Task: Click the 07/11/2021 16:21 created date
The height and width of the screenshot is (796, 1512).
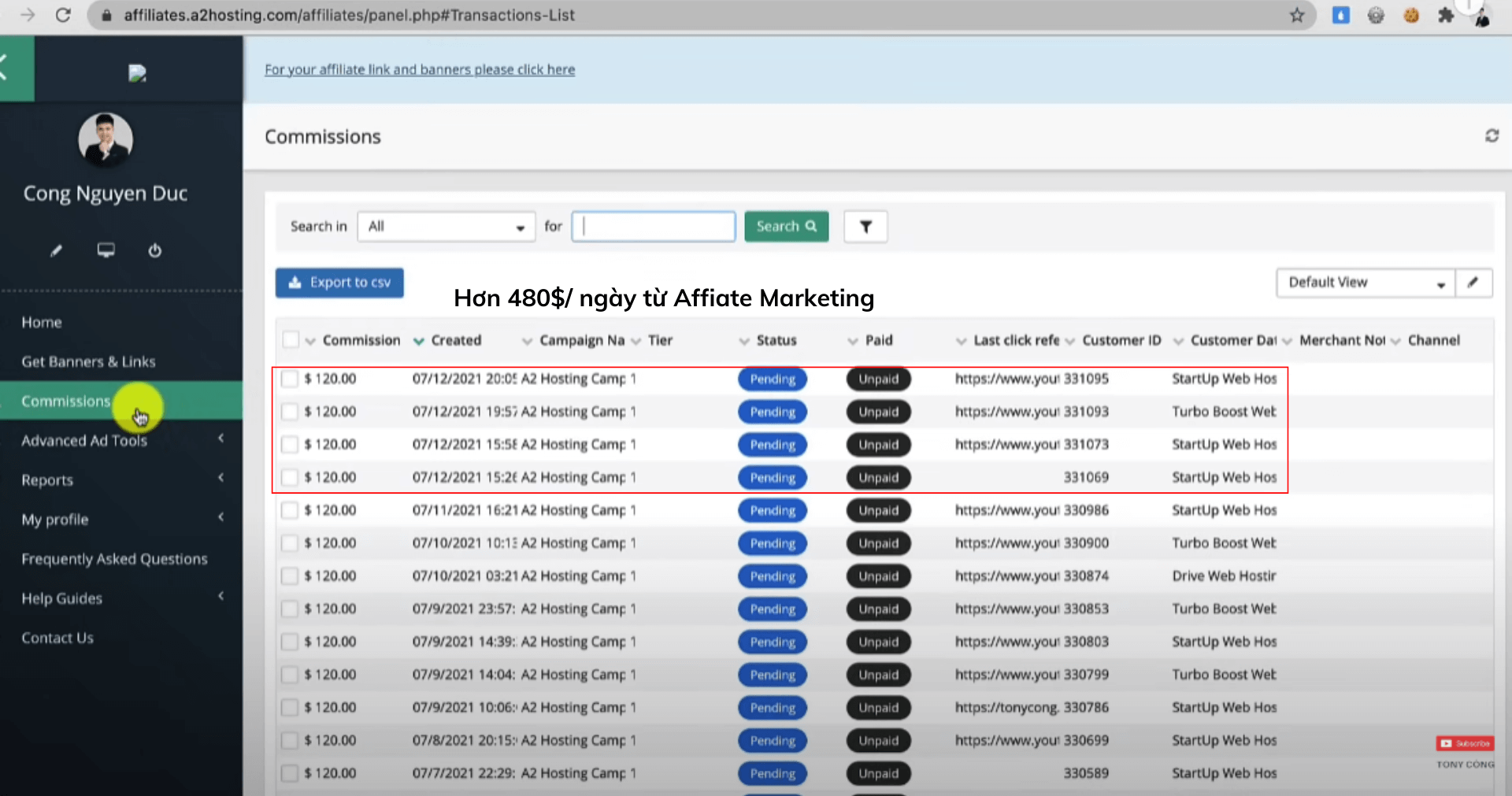Action: [x=465, y=510]
